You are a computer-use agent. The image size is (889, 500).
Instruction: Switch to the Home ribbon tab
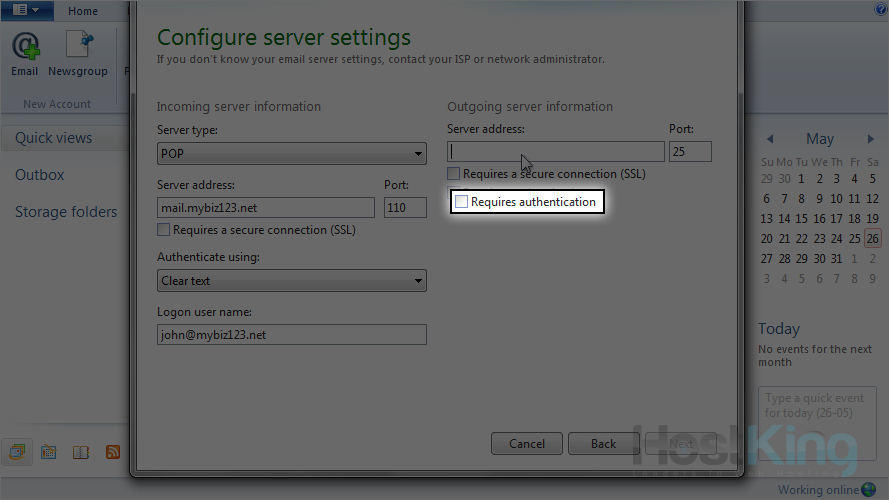(83, 11)
